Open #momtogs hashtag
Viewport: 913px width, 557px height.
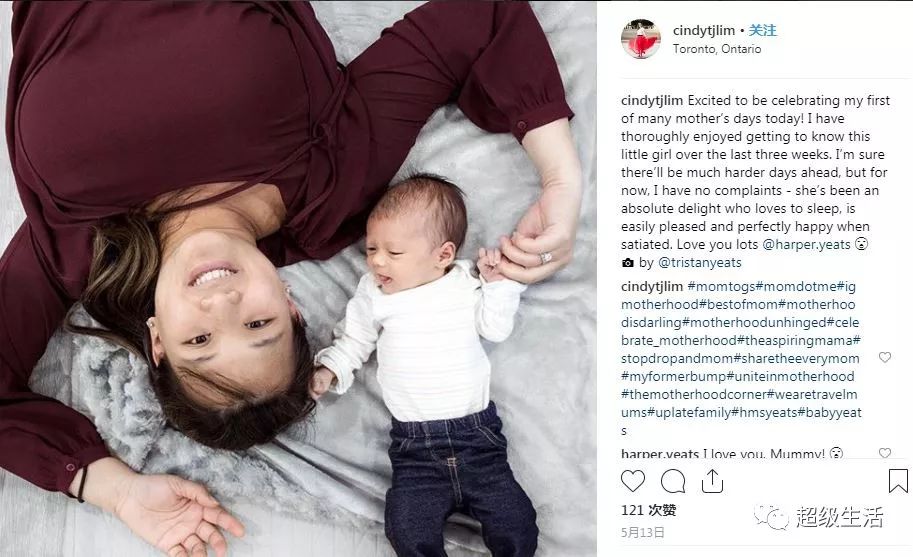[721, 286]
